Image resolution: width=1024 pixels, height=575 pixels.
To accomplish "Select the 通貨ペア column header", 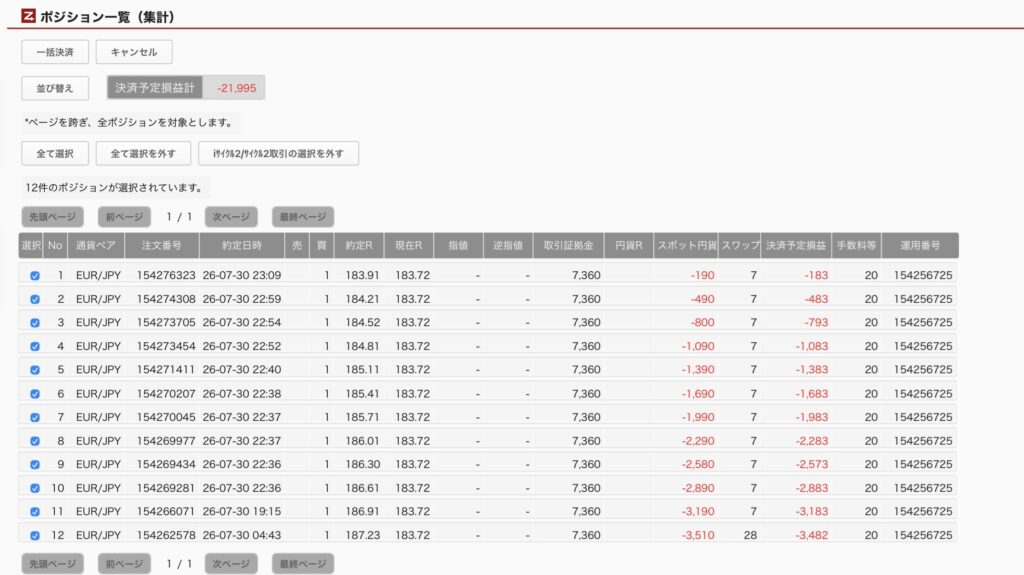I will [x=95, y=246].
